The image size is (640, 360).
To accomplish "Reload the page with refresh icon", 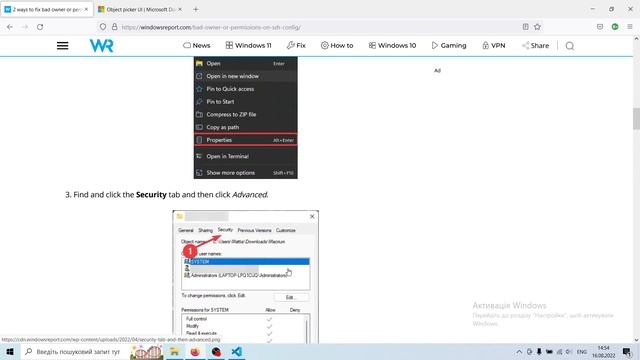I will click(40, 27).
